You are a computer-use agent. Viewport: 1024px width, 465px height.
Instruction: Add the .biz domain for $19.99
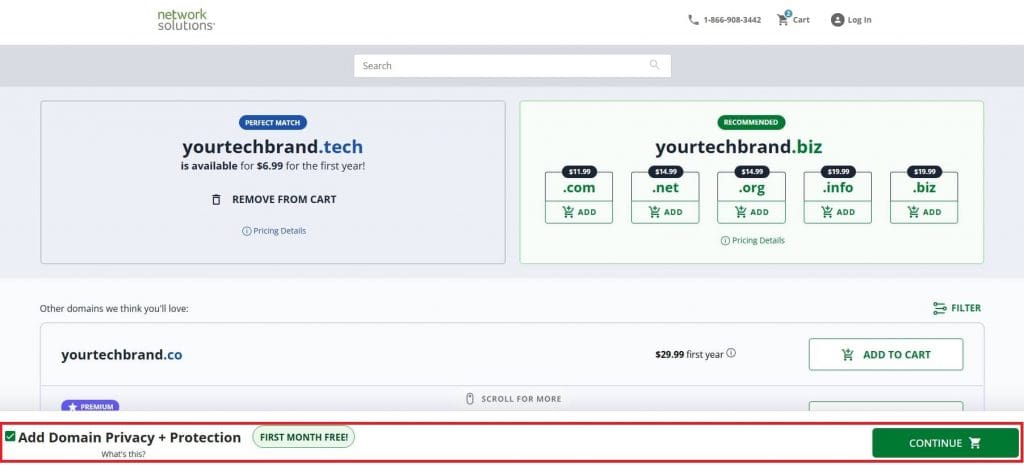pyautogui.click(x=924, y=212)
